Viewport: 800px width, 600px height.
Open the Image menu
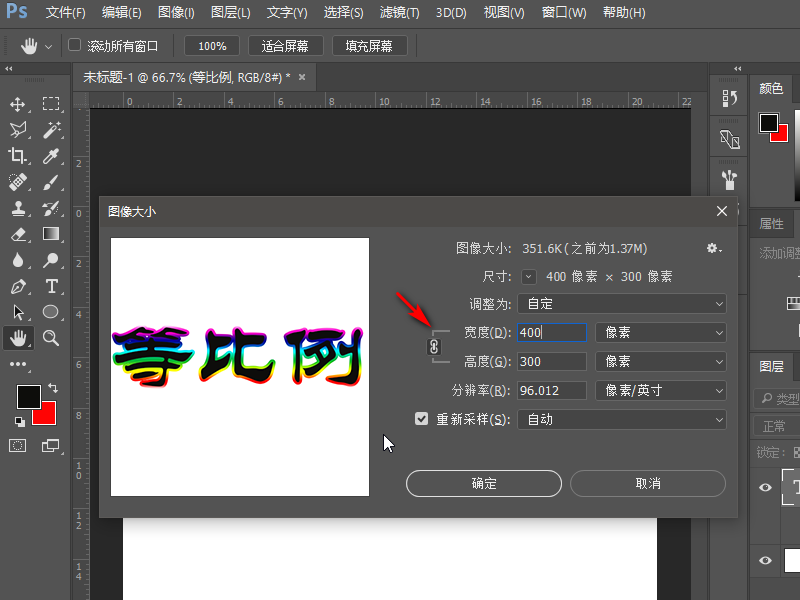[x=176, y=12]
